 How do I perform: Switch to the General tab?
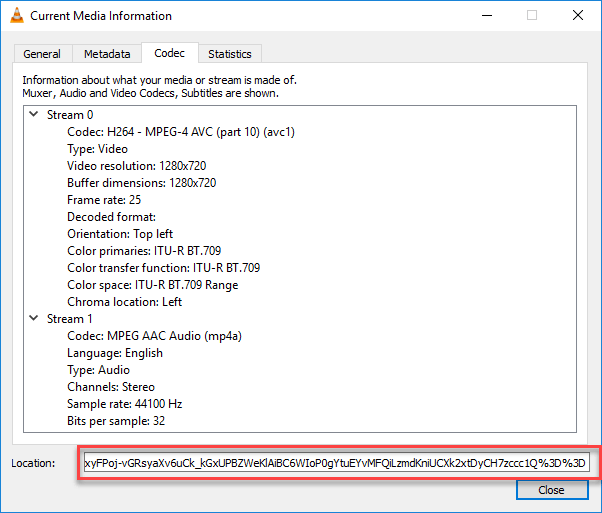point(42,54)
